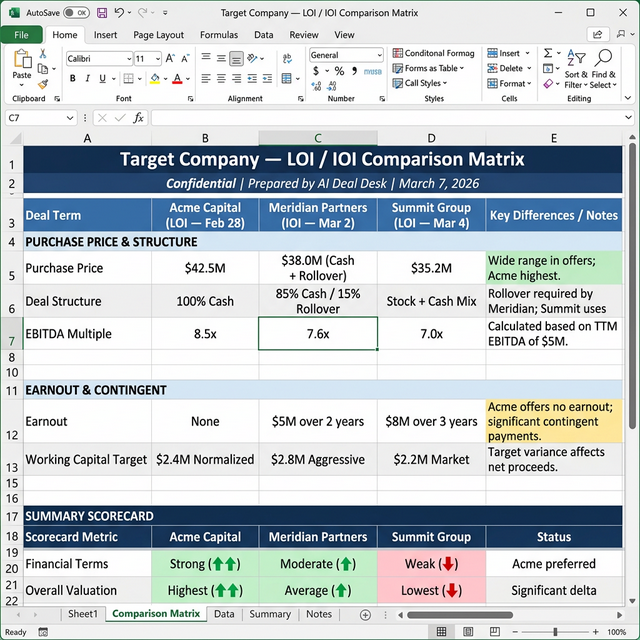Switch to Page Break Preview view icon
The image size is (640, 640).
point(493,632)
